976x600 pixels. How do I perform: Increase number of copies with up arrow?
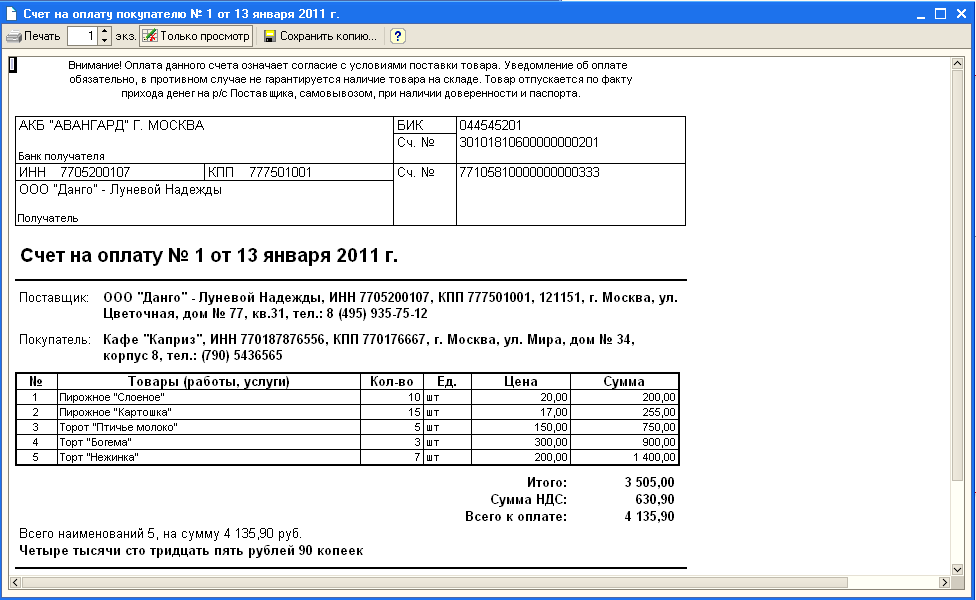[105, 32]
